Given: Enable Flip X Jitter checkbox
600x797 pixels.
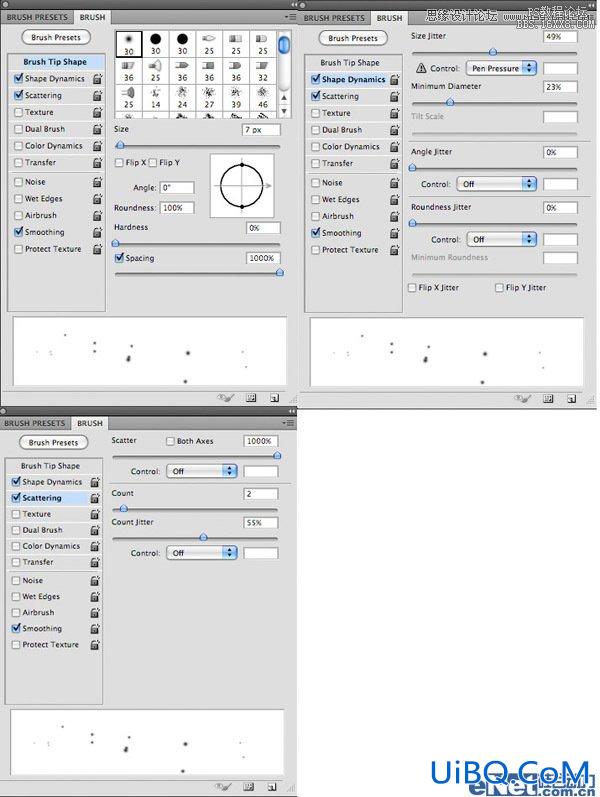Looking at the screenshot, I should tap(412, 288).
